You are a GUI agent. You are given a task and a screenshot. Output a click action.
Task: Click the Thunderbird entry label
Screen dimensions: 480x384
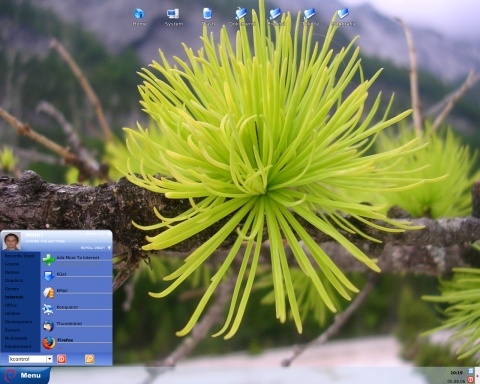coord(69,324)
